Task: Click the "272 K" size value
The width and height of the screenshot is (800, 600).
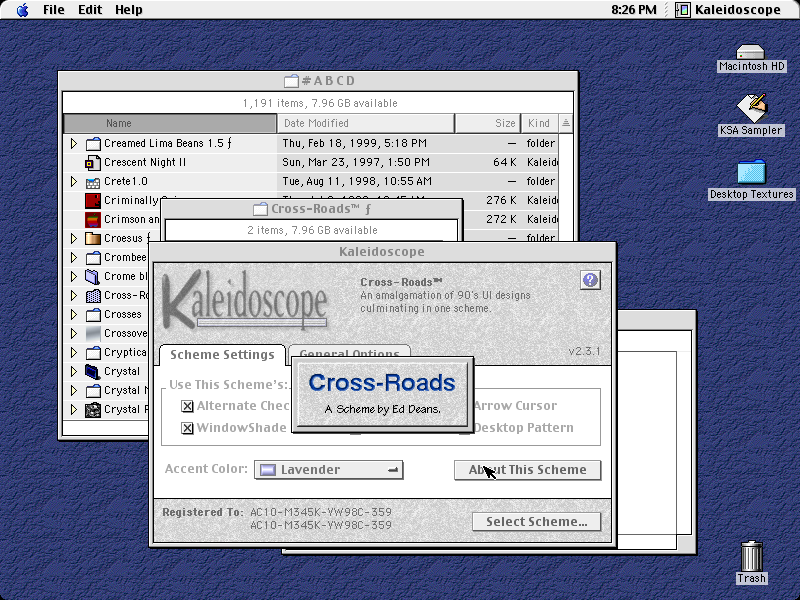Action: [502, 219]
